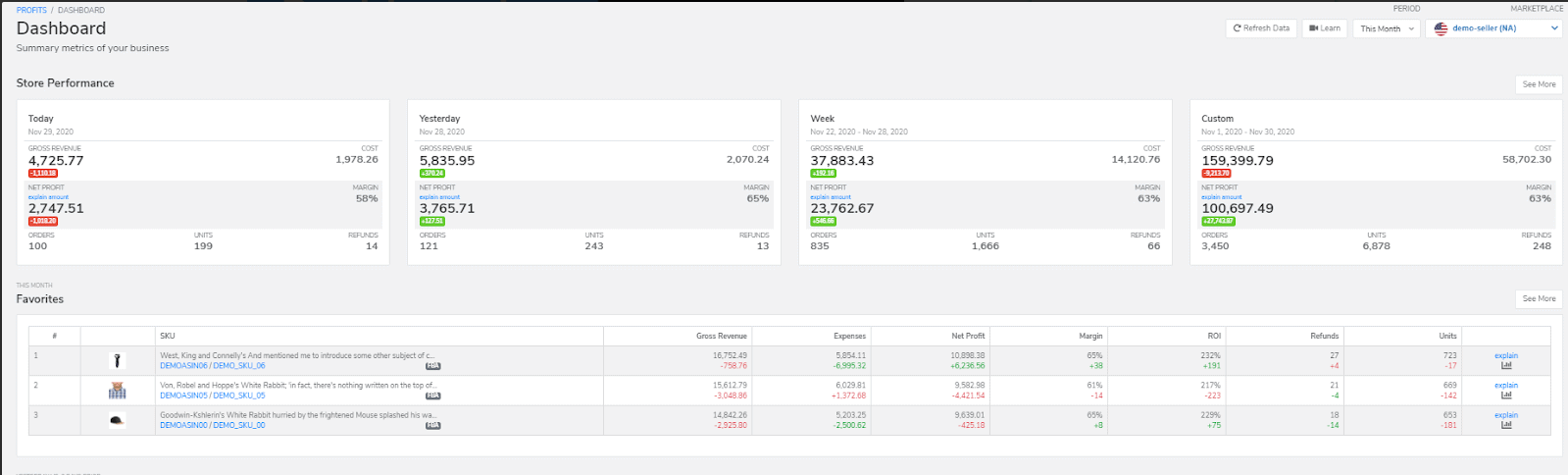This screenshot has width=1568, height=475.
Task: Open chart icon for DEMO_SKU_06 row
Action: [1506, 366]
